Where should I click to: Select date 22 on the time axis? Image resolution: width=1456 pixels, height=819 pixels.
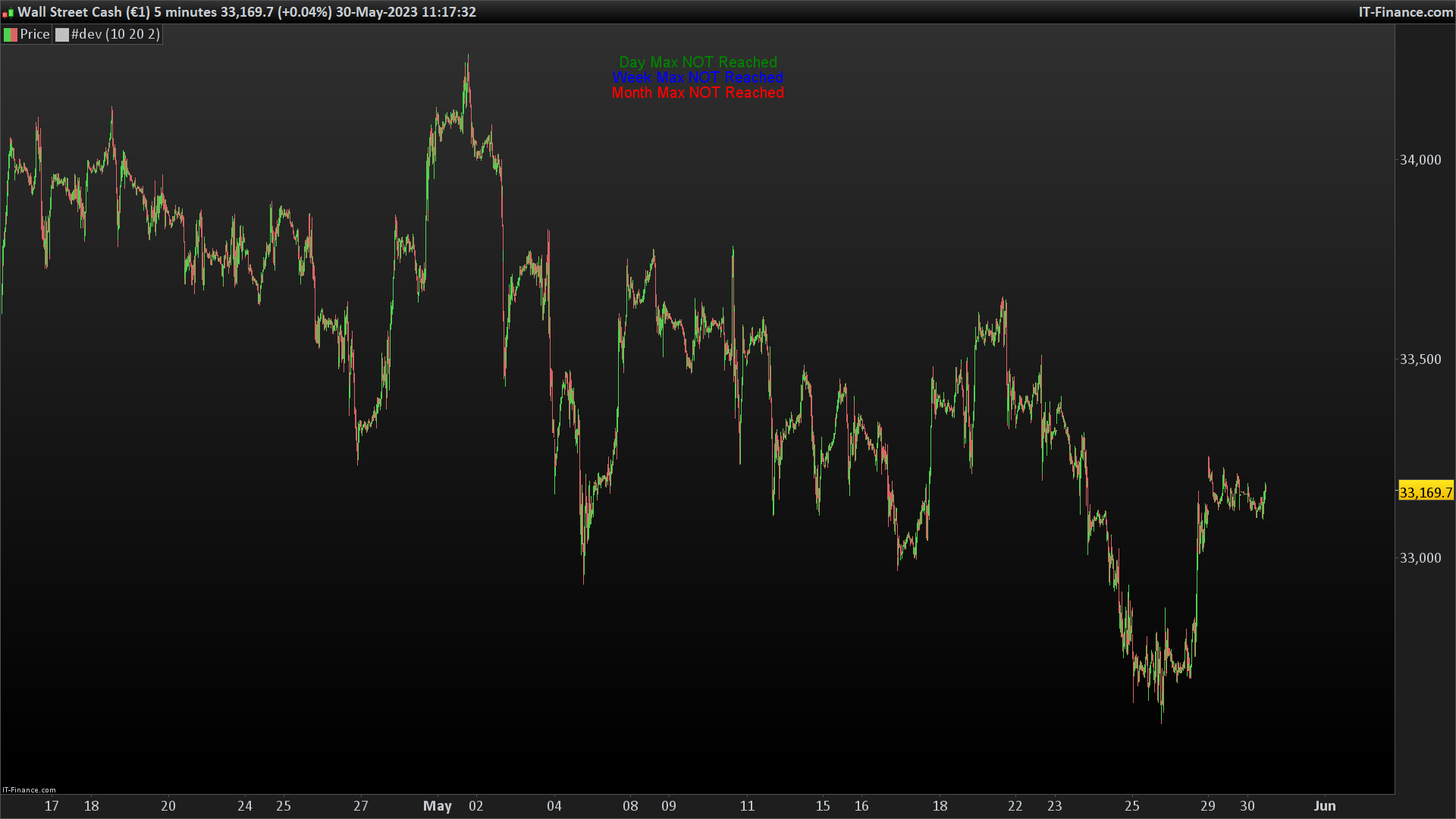coord(1015,806)
